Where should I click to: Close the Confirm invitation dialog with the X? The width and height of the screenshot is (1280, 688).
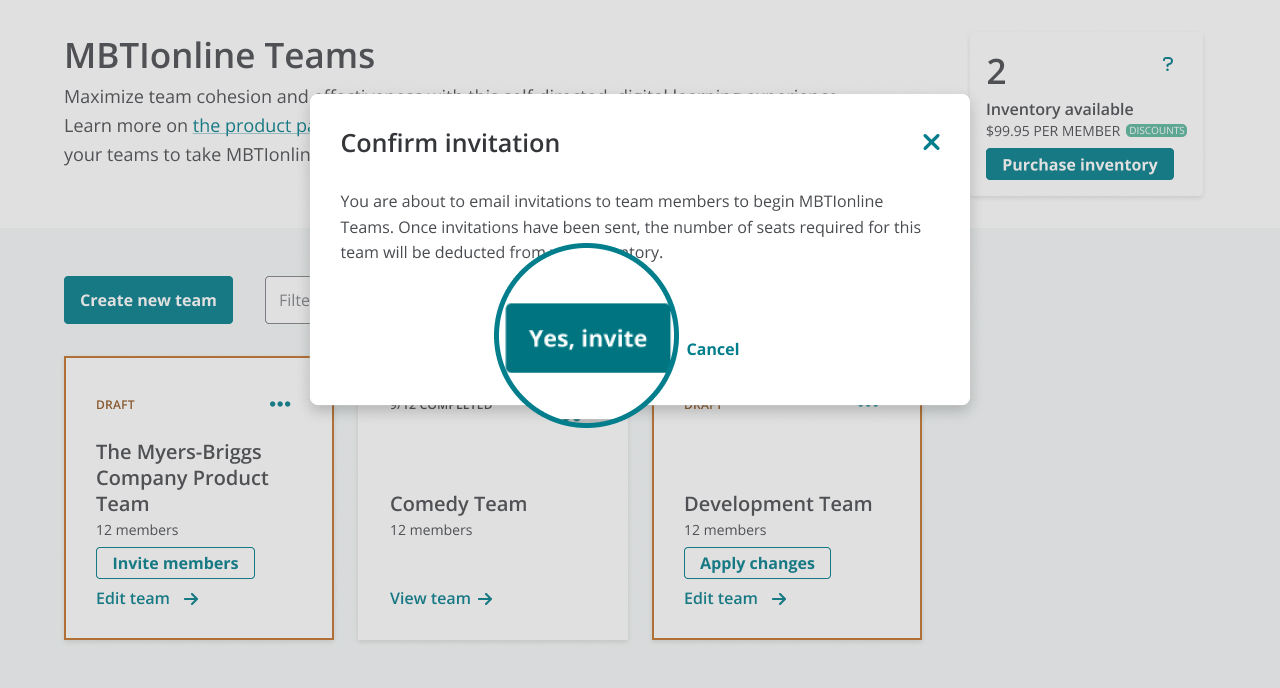[x=931, y=143]
